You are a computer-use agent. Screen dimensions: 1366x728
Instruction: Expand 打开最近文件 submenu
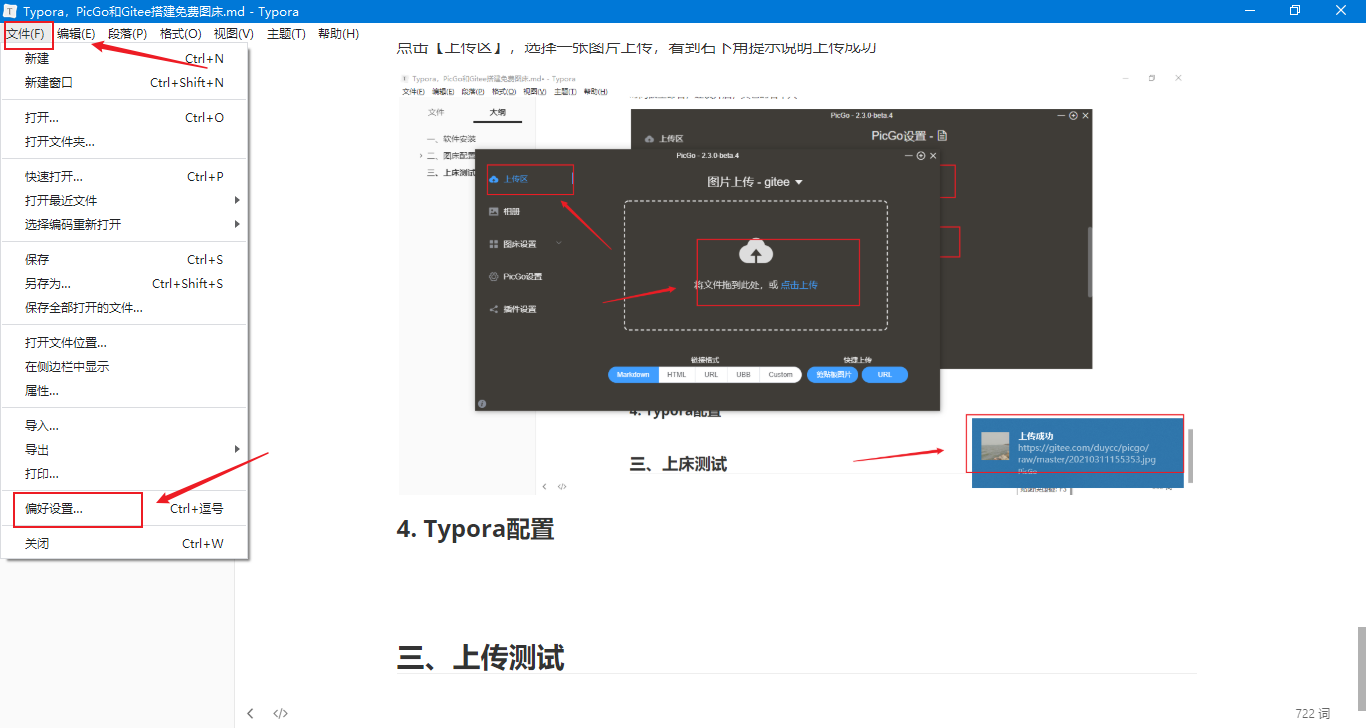pyautogui.click(x=124, y=200)
